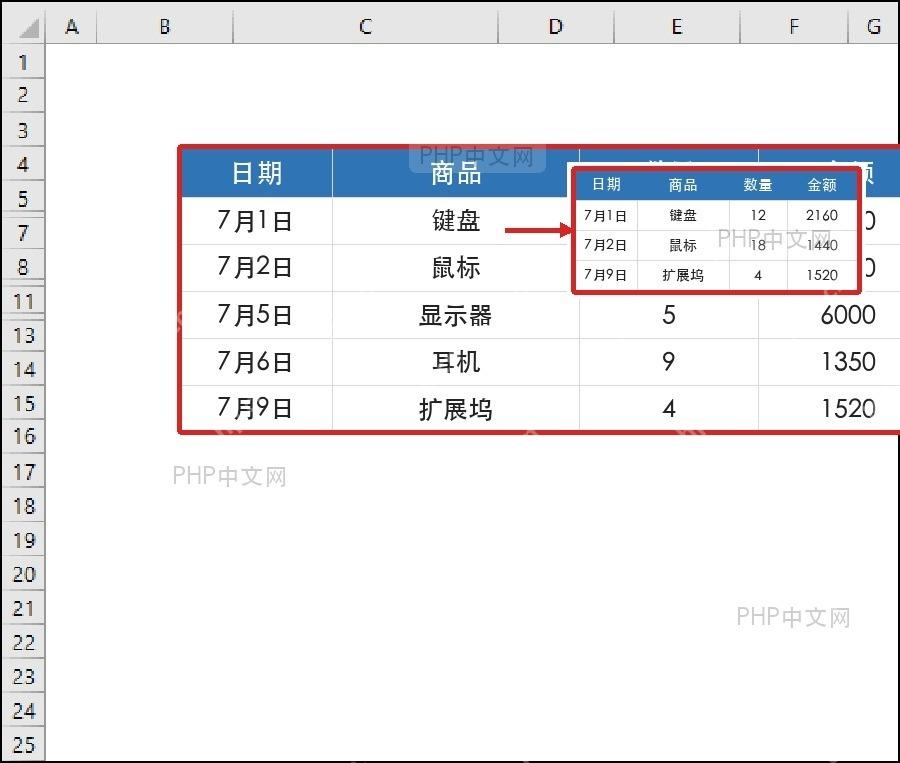Select row 15 header
900x763 pixels.
click(x=24, y=403)
